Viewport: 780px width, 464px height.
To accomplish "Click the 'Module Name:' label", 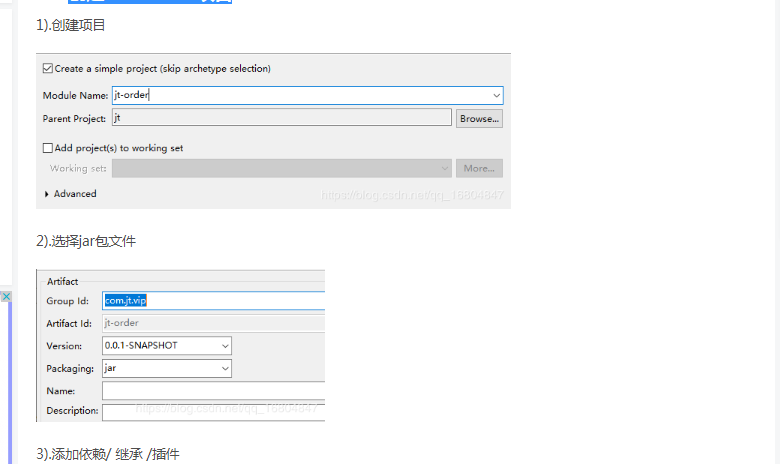I will click(75, 95).
